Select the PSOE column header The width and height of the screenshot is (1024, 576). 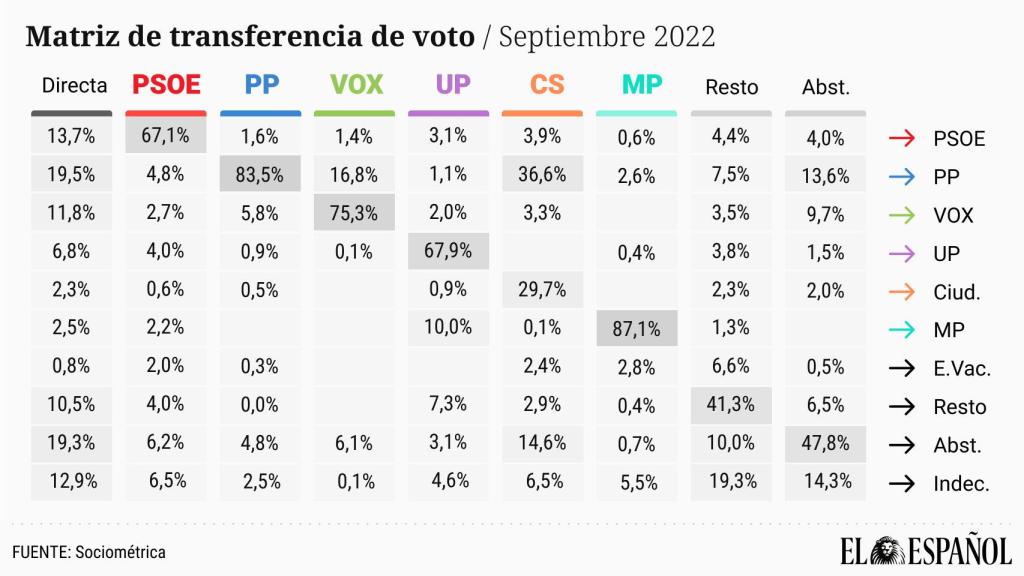coord(166,85)
